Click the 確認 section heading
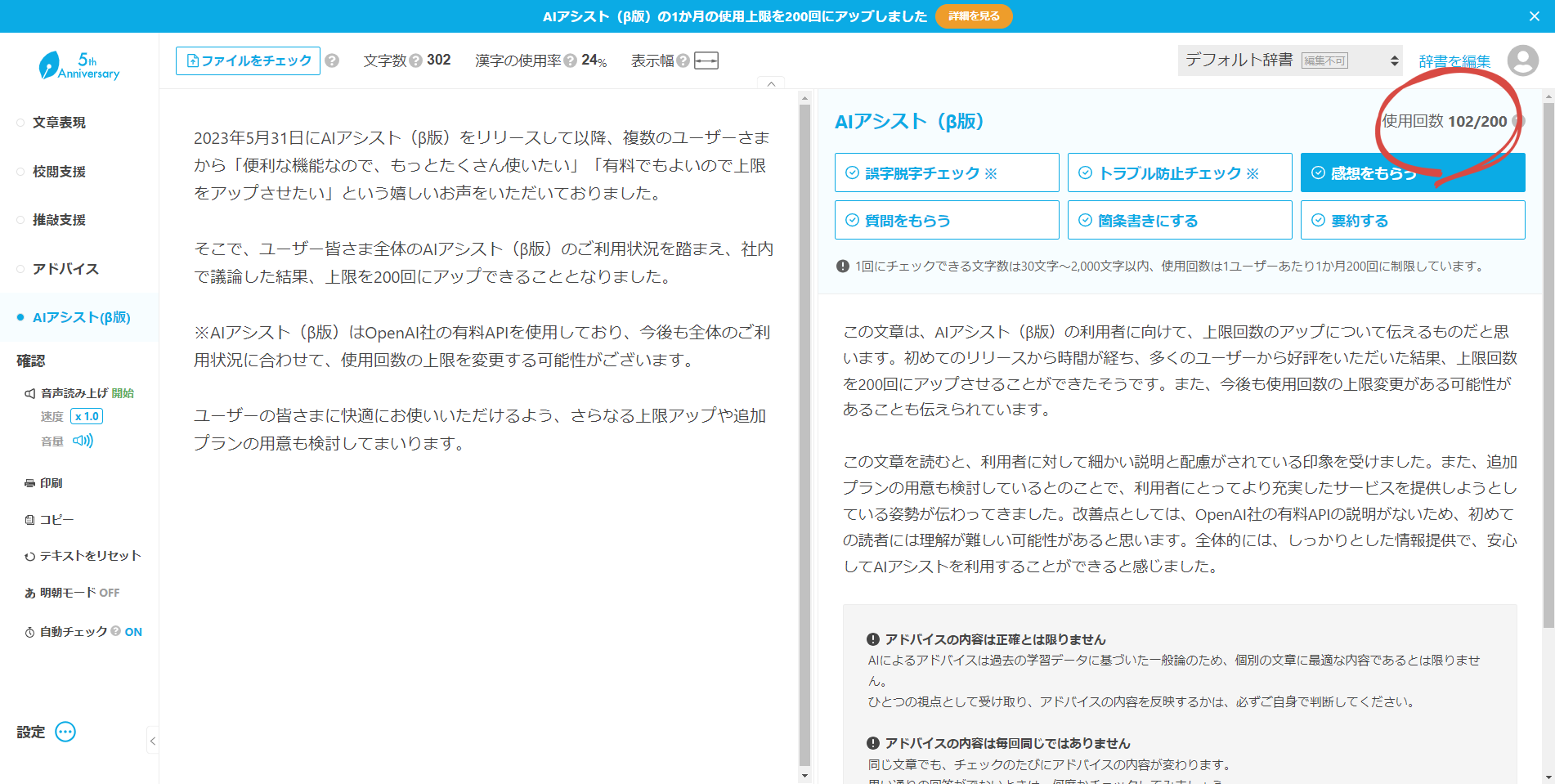 click(31, 361)
